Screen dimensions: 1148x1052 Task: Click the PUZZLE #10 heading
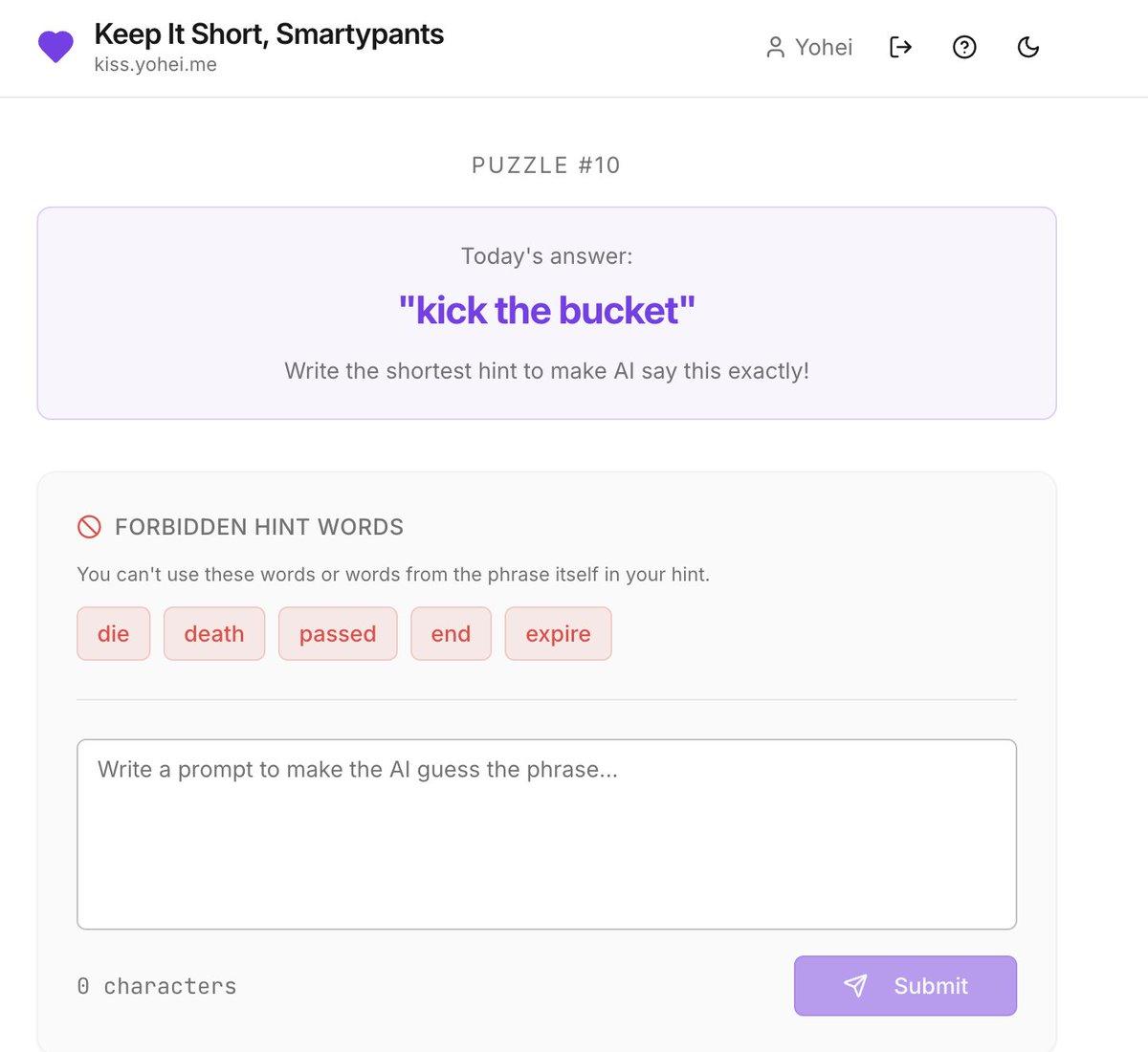pyautogui.click(x=544, y=164)
